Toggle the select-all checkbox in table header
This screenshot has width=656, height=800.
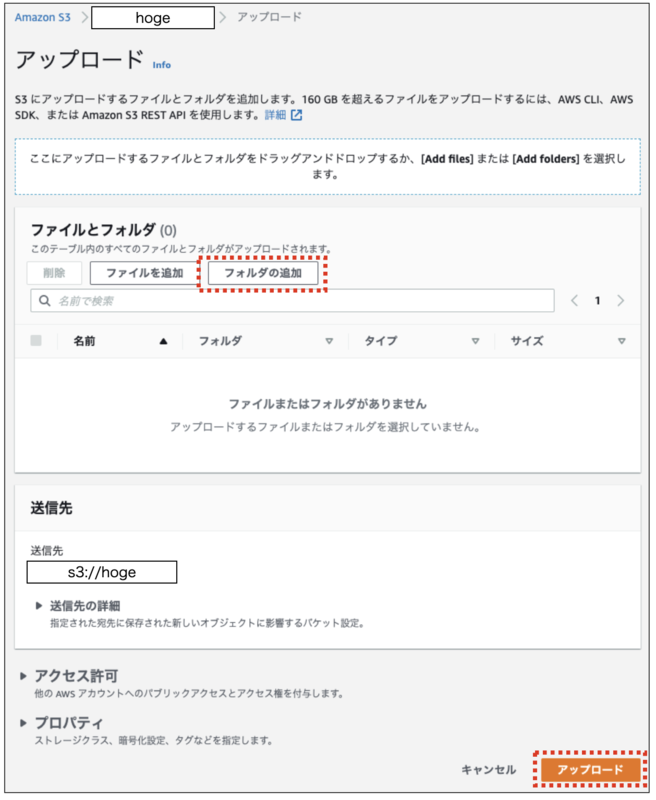click(36, 340)
